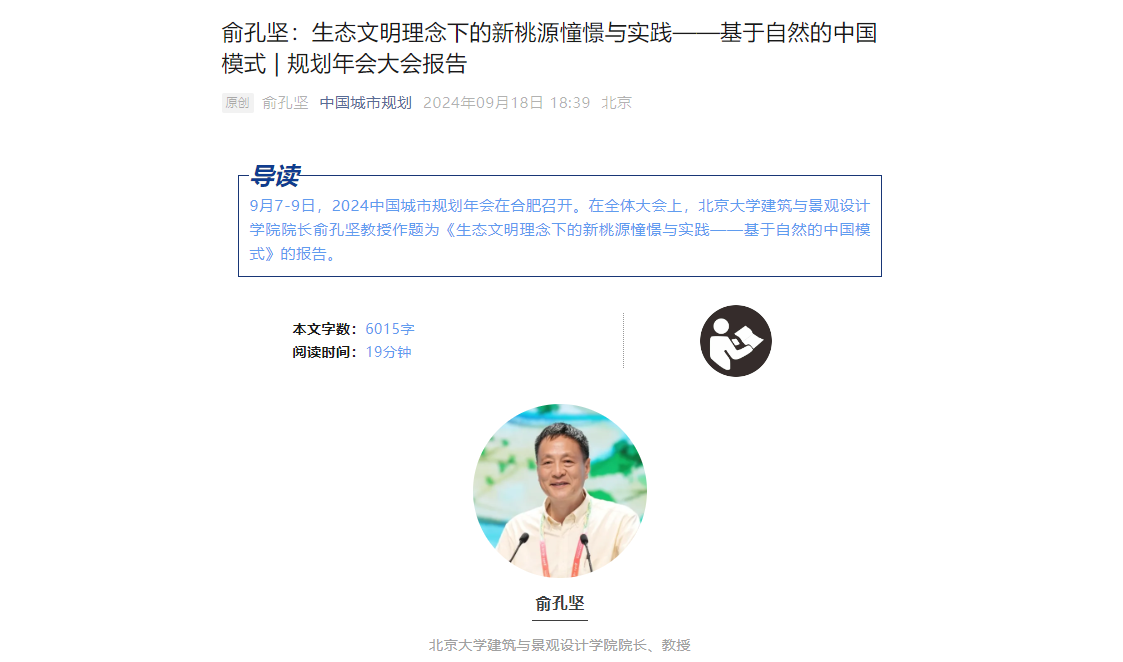This screenshot has height=662, width=1123.
Task: Click the reading person book icon
Action: (736, 341)
